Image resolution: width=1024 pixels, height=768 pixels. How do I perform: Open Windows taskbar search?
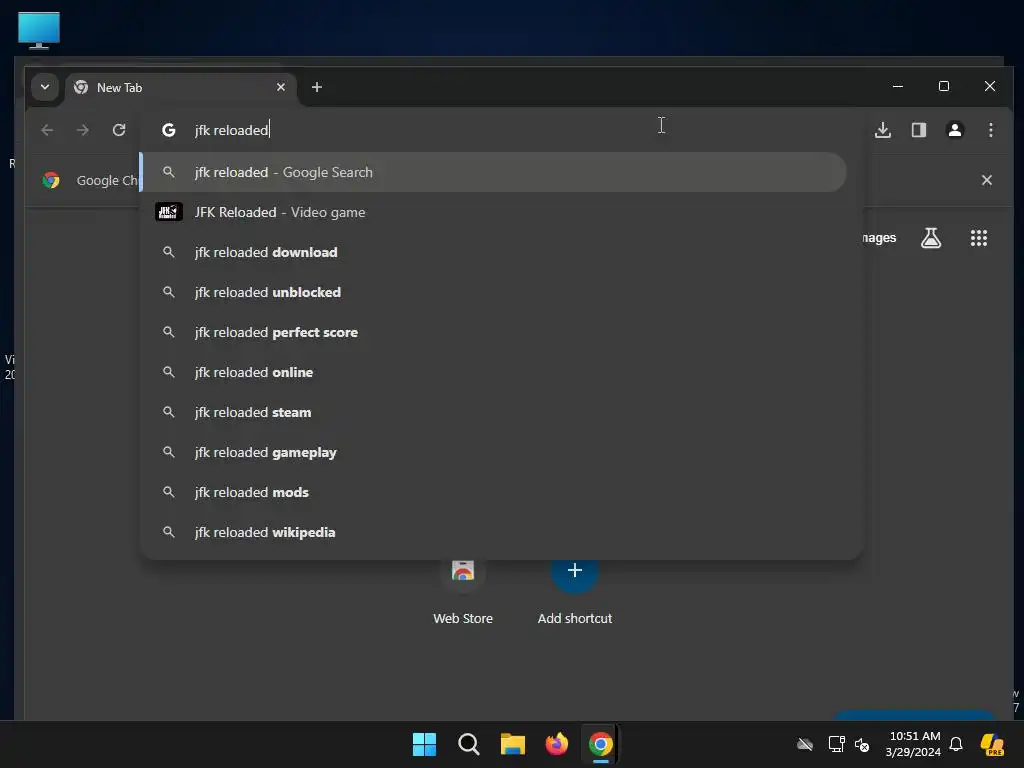click(468, 744)
